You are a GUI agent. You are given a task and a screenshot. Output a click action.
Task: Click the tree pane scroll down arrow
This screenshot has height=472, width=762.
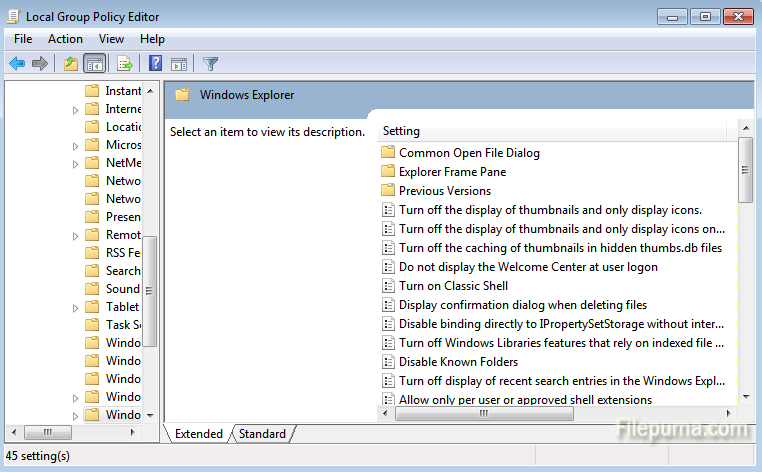click(x=150, y=415)
